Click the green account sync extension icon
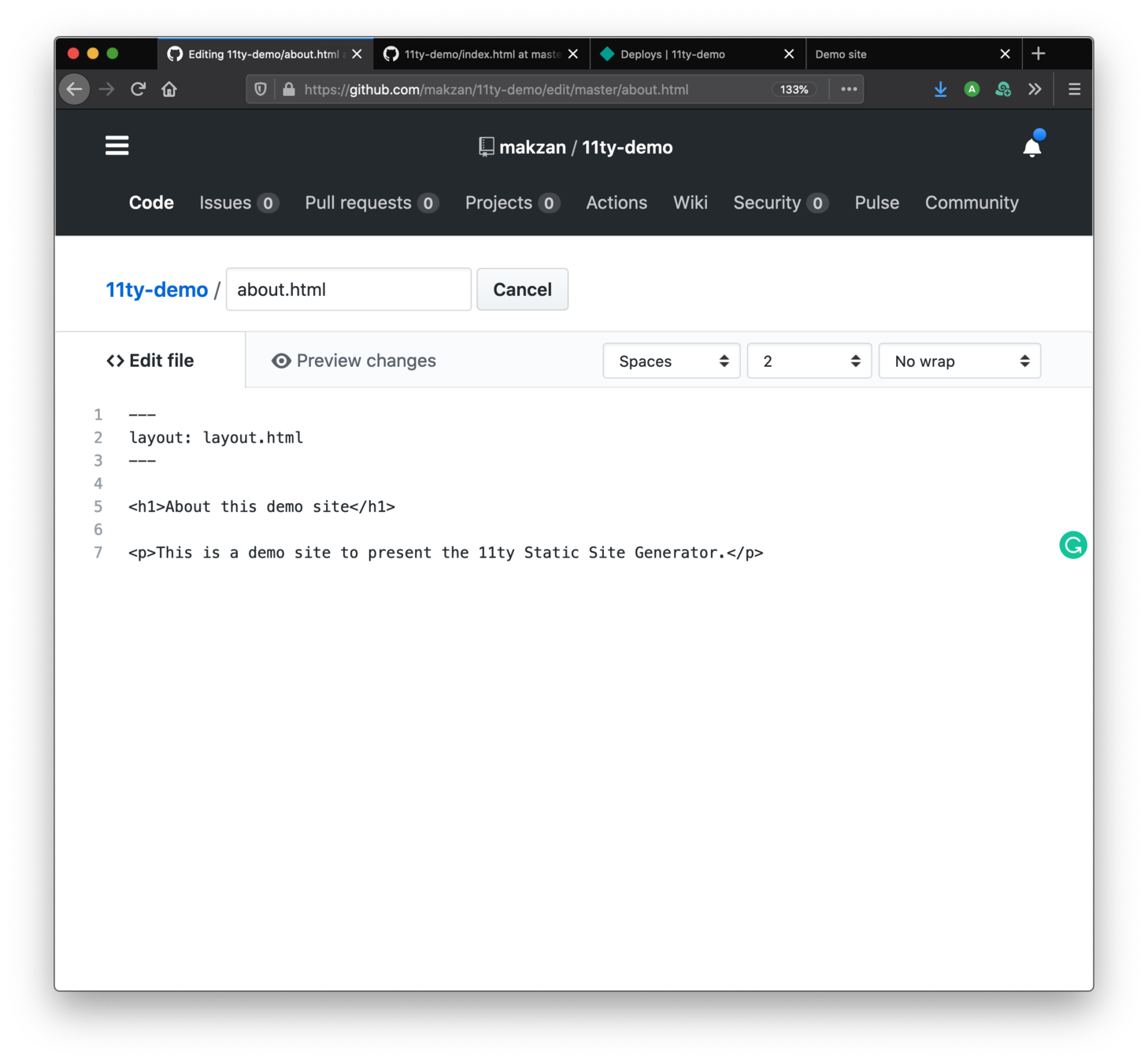This screenshot has width=1148, height=1063. [1003, 89]
